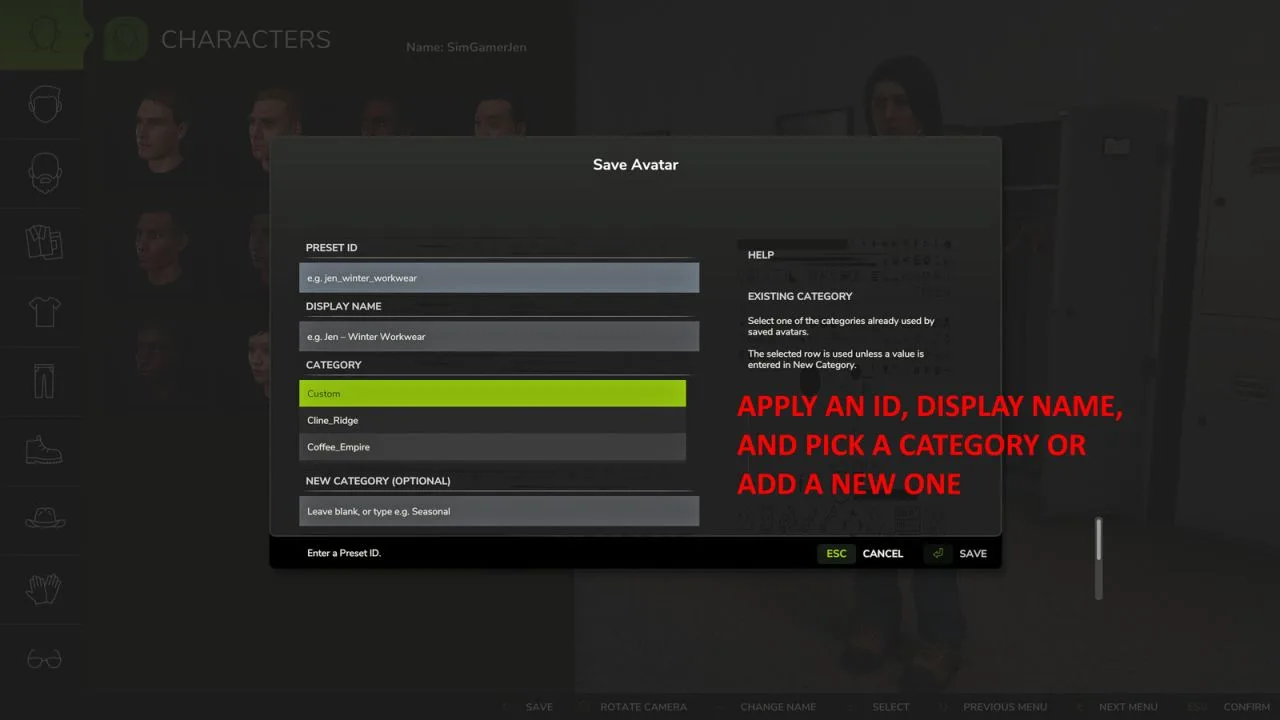
Task: Click the ESC key badge beside Cancel
Action: pos(837,553)
